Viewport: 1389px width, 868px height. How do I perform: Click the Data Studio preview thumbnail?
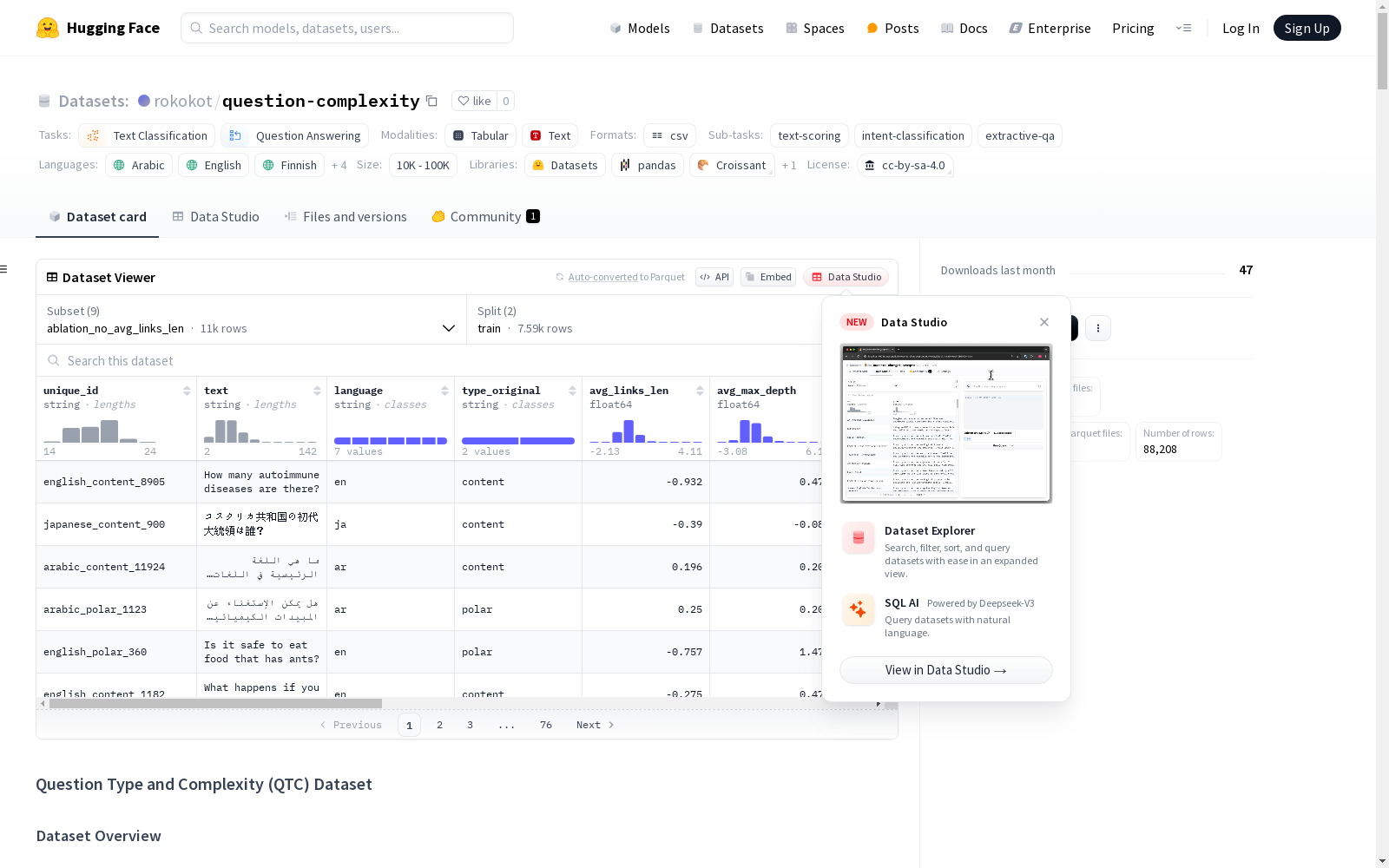(946, 424)
